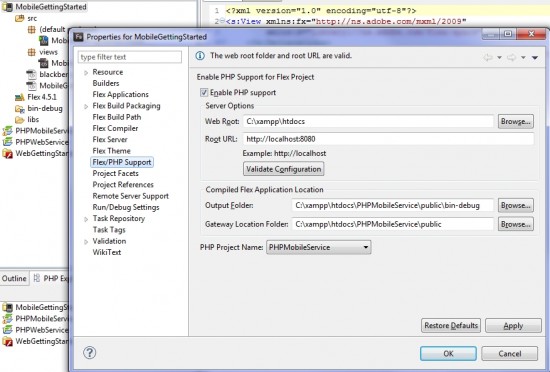Click the type filter text field
The height and width of the screenshot is (372, 550).
pyautogui.click(x=130, y=57)
